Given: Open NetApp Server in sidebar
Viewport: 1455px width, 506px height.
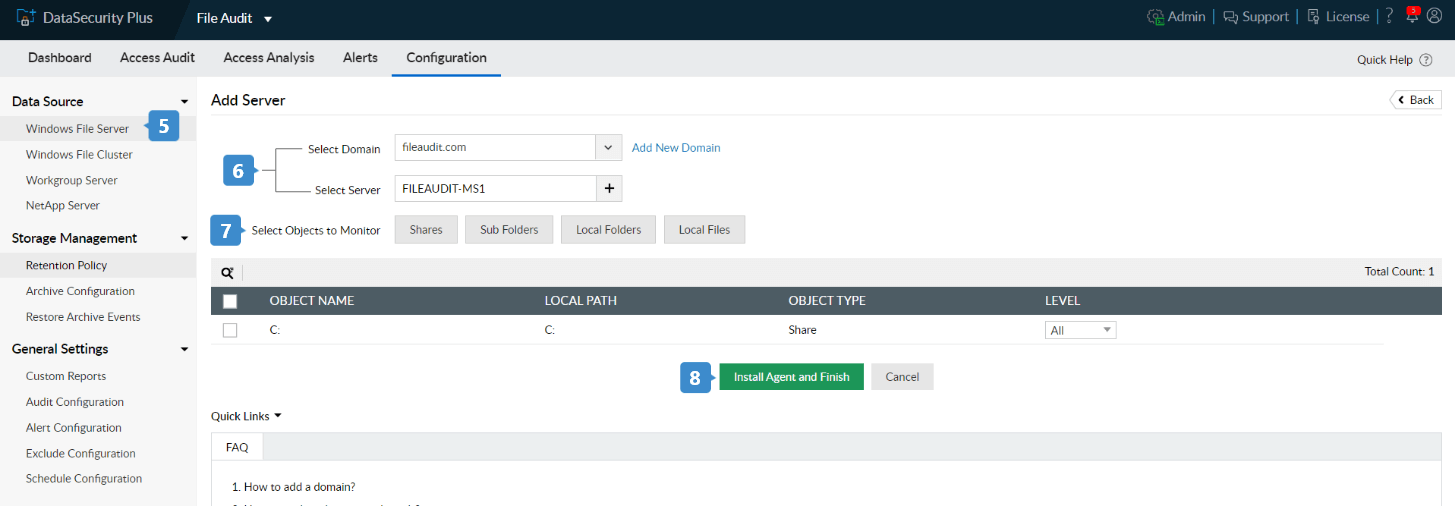Looking at the screenshot, I should [63, 206].
